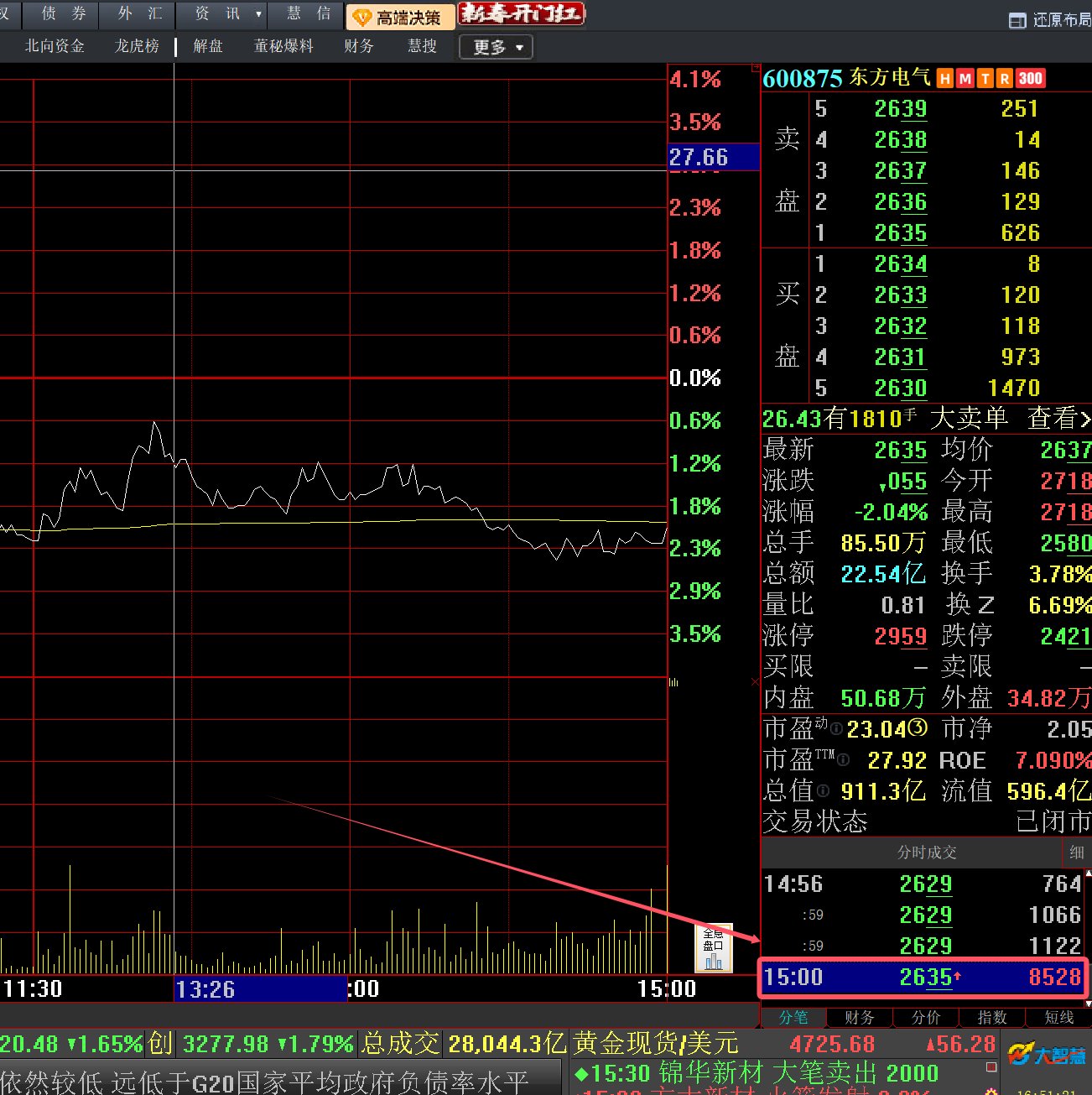Open the 慧信 menu
Viewport: 1092px width, 1095px height.
tap(308, 14)
